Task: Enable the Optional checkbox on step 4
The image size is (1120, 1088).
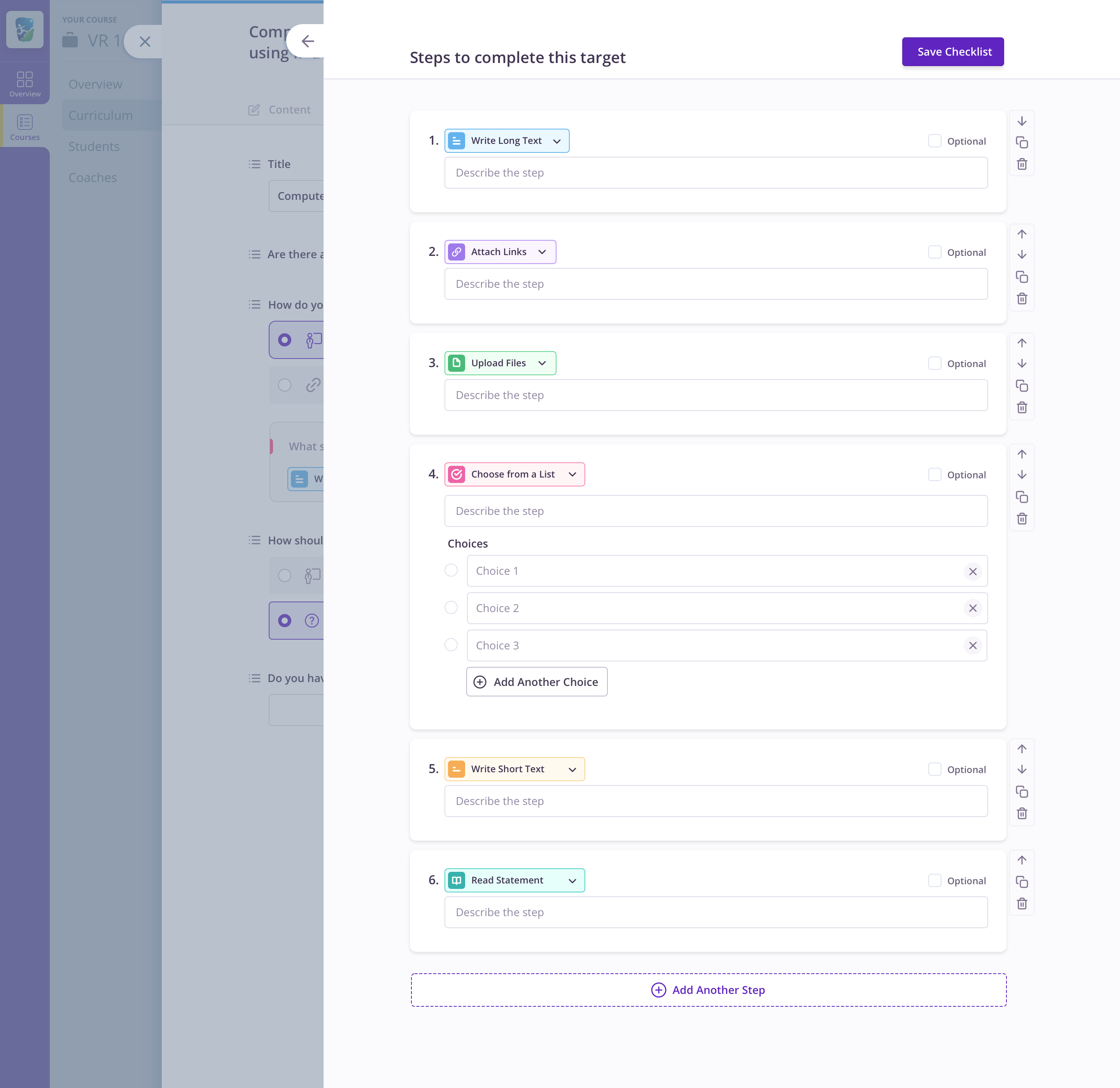Action: click(x=935, y=474)
